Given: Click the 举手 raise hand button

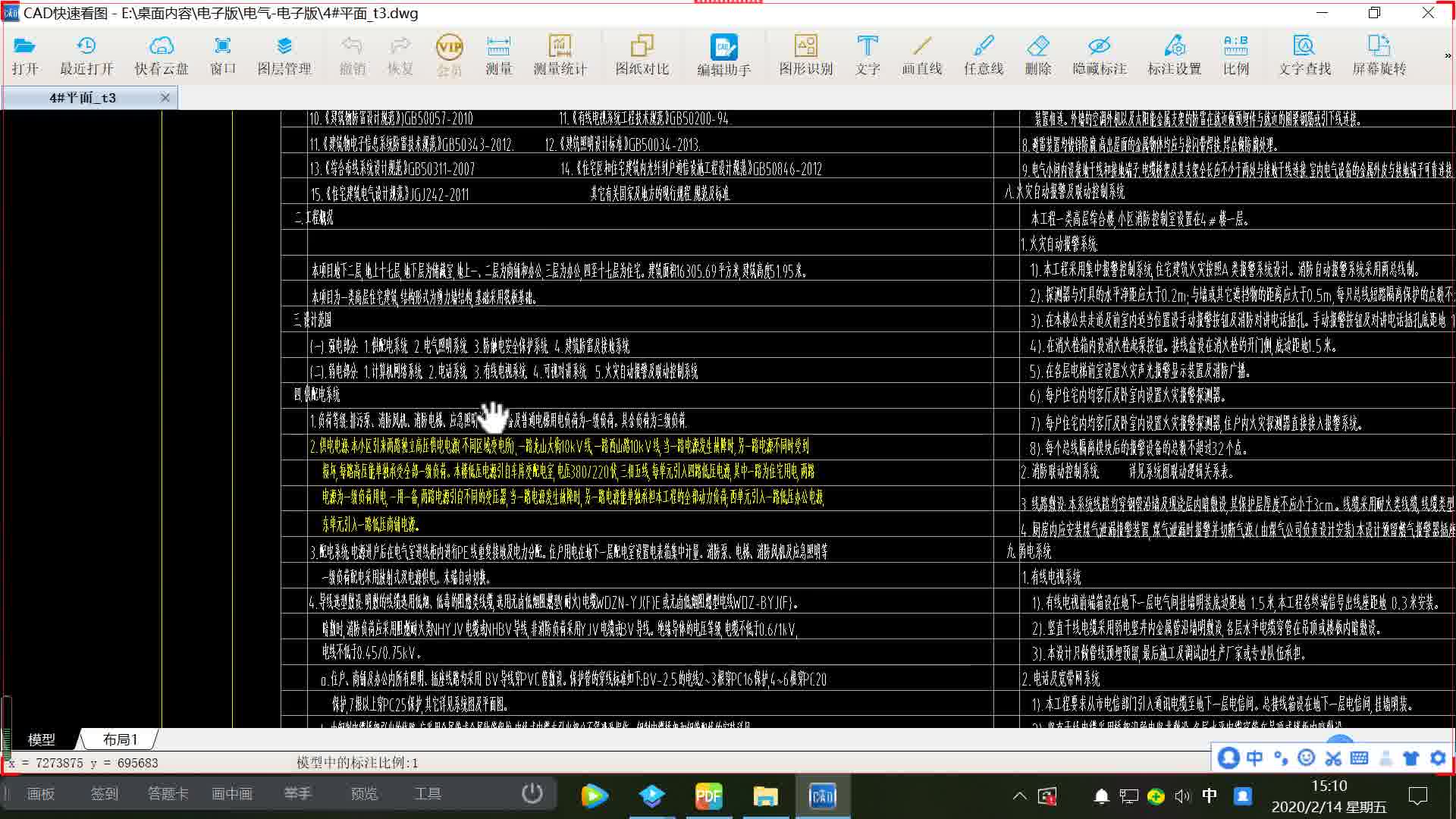Looking at the screenshot, I should coord(297,793).
